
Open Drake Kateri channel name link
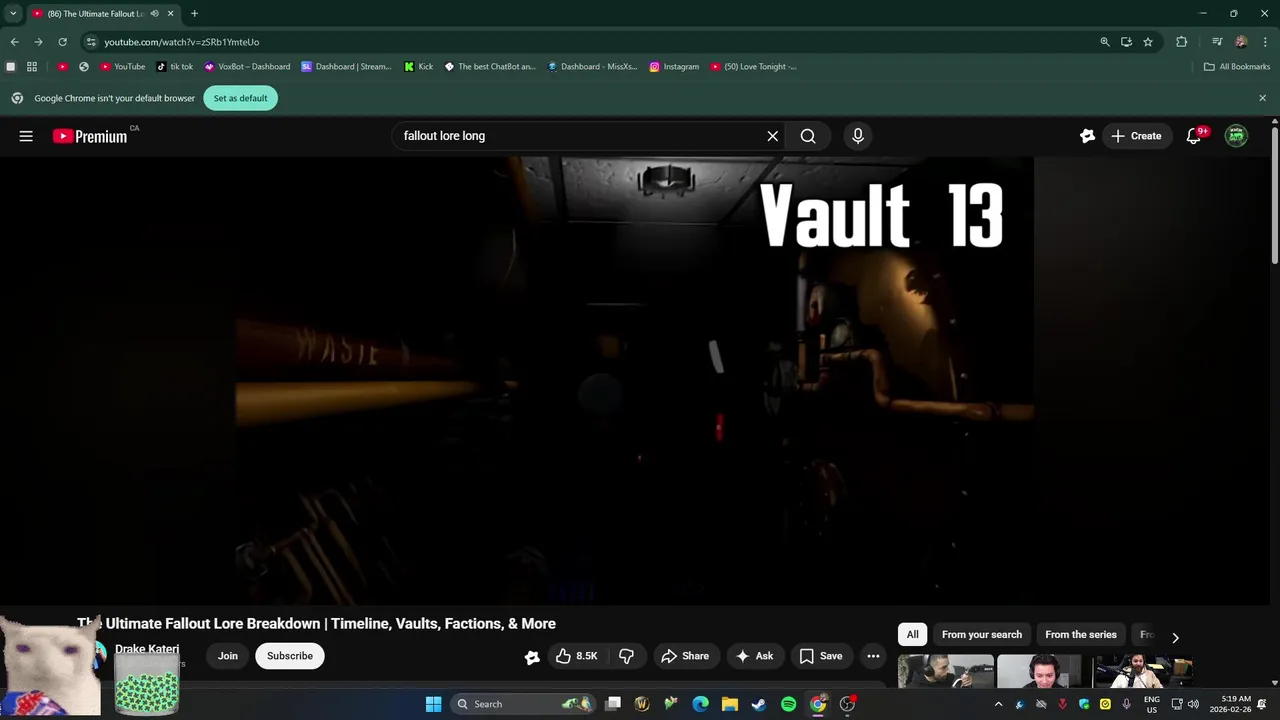click(x=147, y=649)
